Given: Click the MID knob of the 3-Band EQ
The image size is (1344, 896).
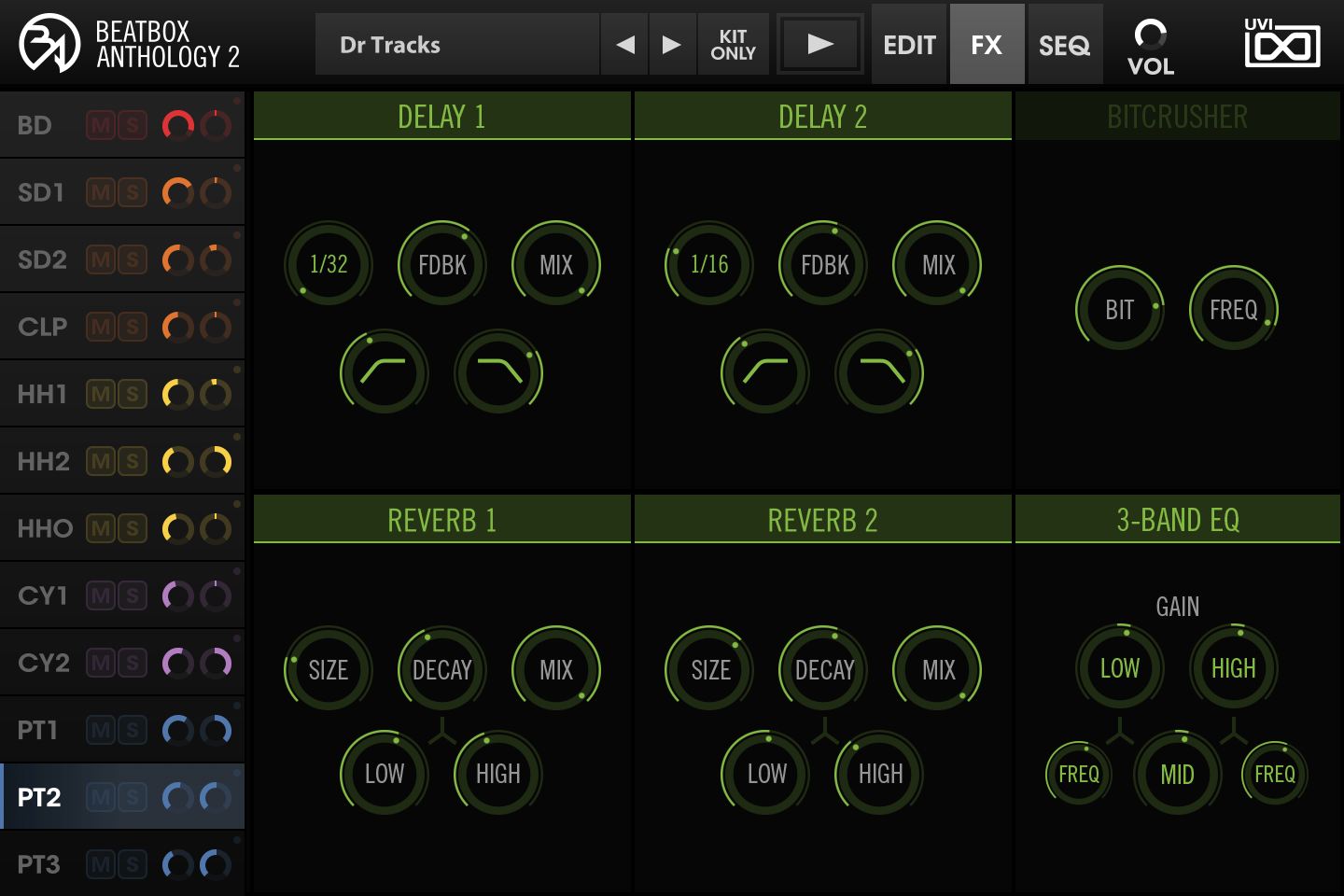Looking at the screenshot, I should pos(1178,774).
